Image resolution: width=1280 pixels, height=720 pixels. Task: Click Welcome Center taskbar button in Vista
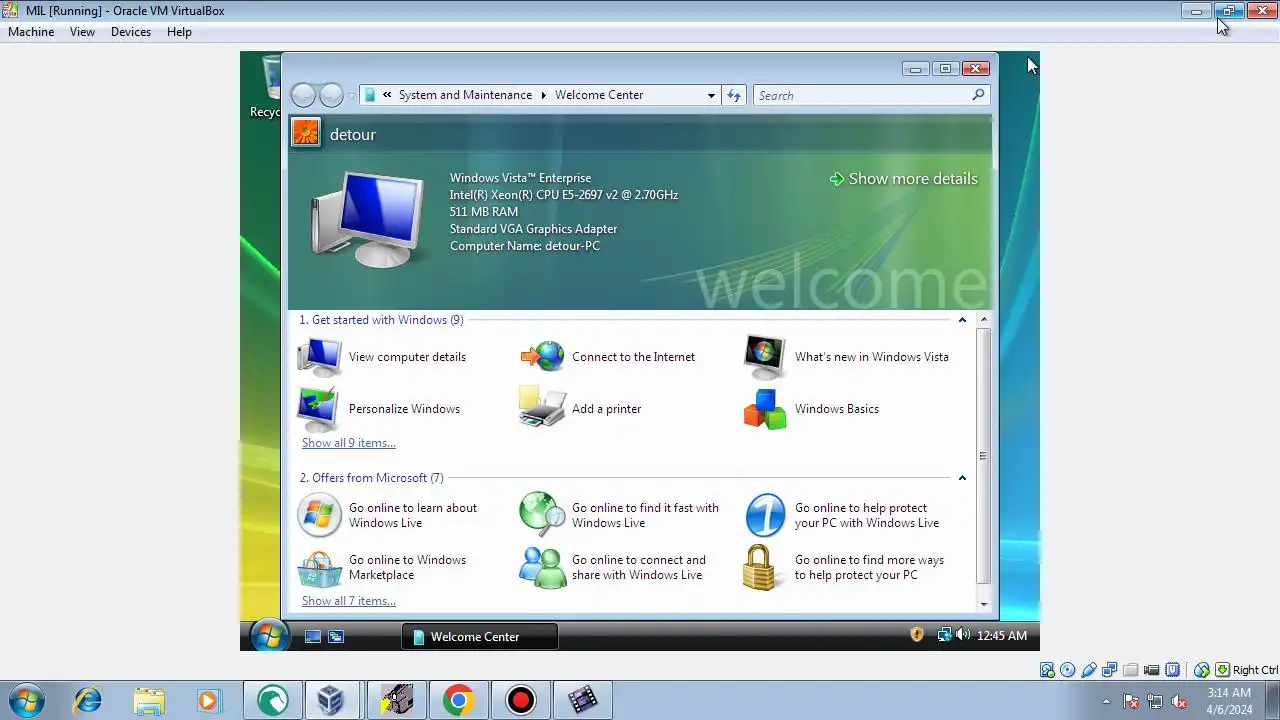(480, 636)
